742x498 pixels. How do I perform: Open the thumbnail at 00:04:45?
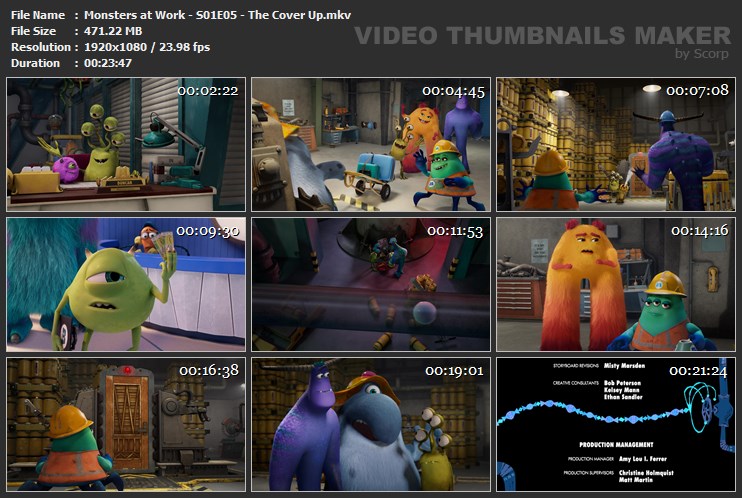click(371, 144)
